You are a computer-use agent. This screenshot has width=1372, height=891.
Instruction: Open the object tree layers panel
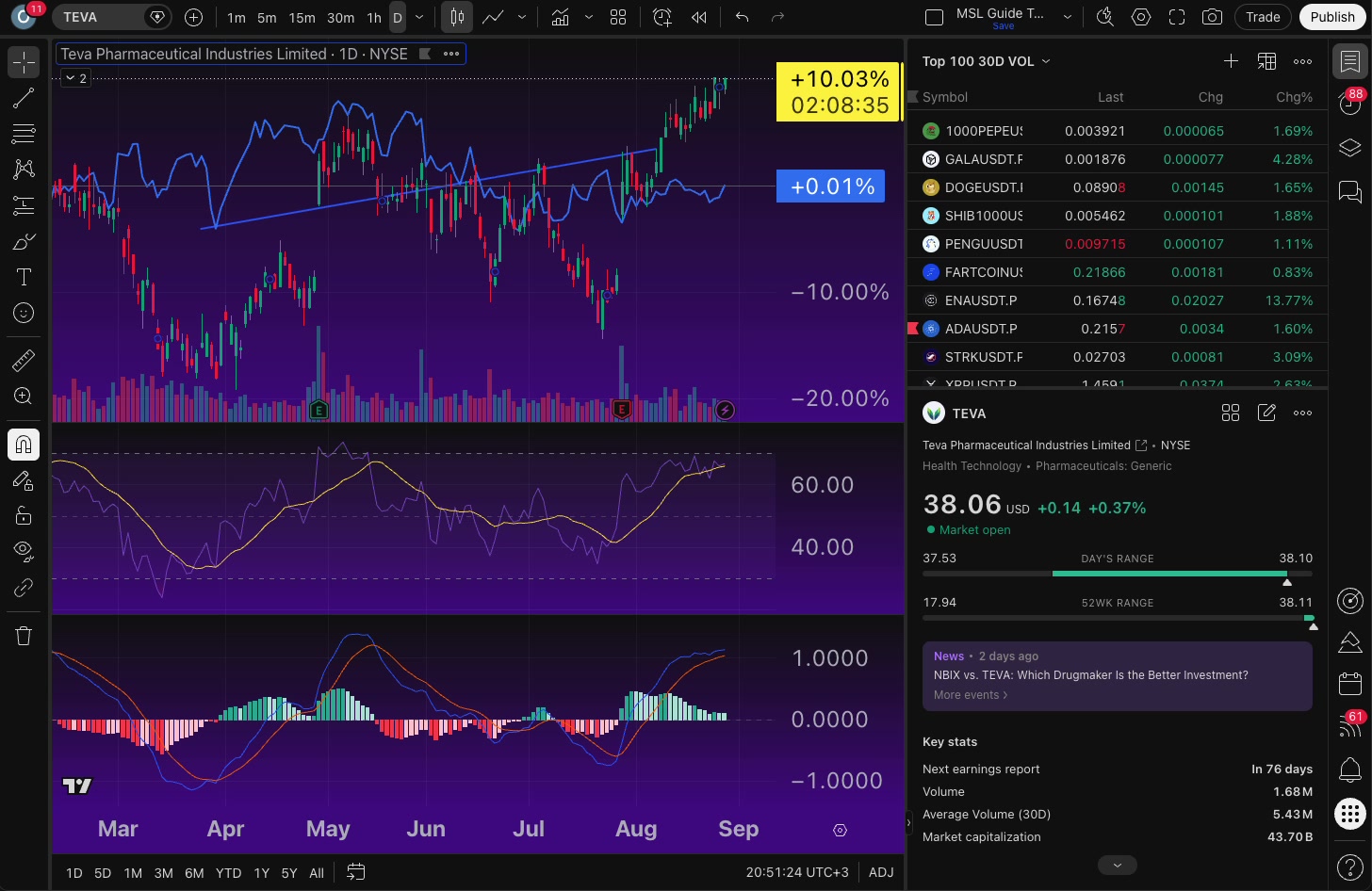1350,148
